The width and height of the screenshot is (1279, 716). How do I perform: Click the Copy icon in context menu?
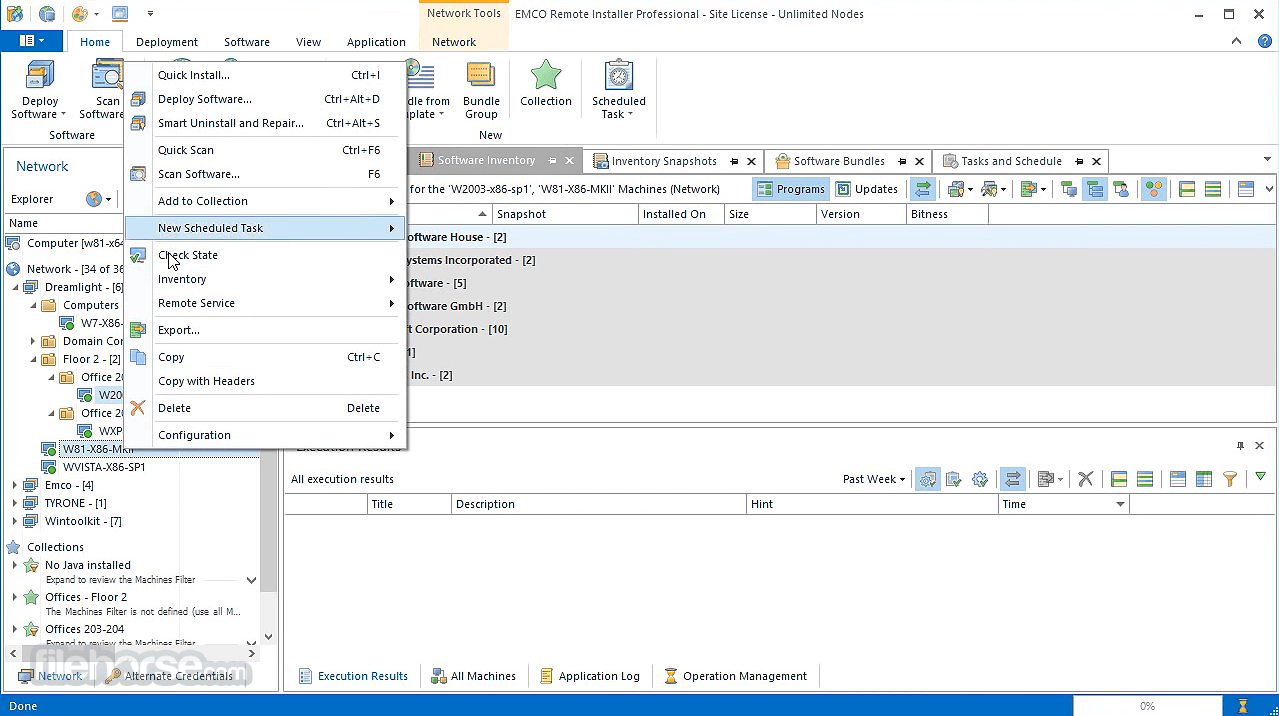[x=138, y=357]
